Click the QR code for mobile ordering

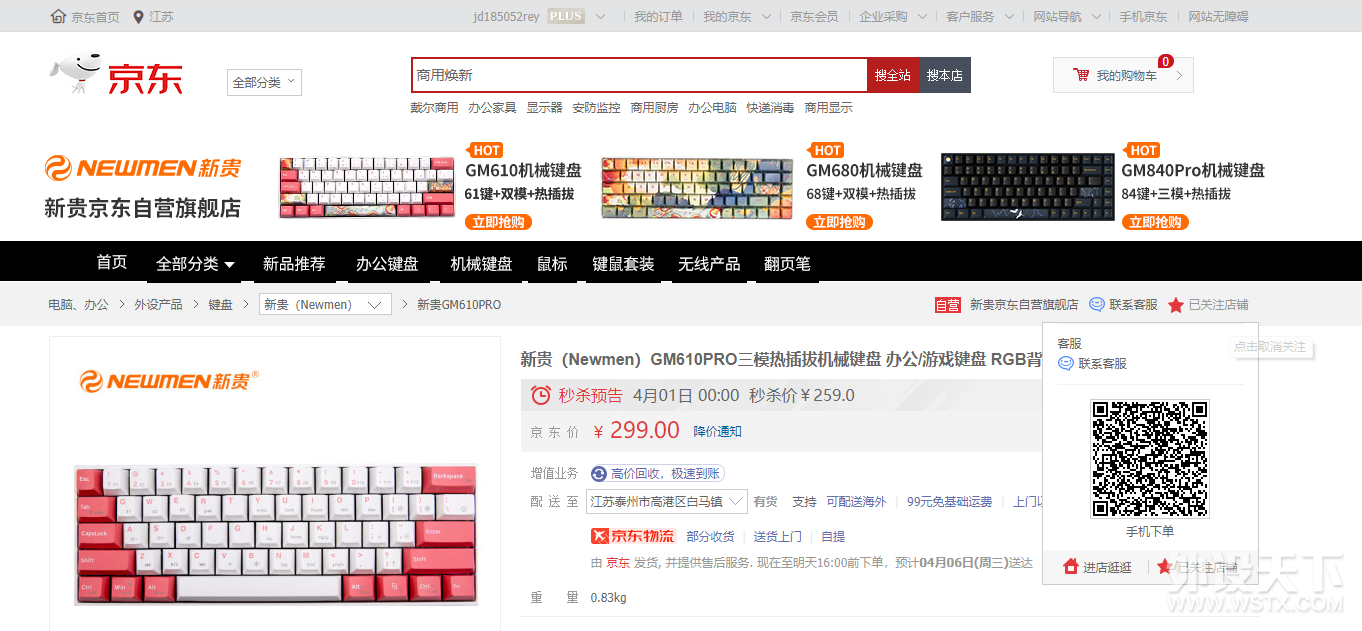click(1149, 458)
